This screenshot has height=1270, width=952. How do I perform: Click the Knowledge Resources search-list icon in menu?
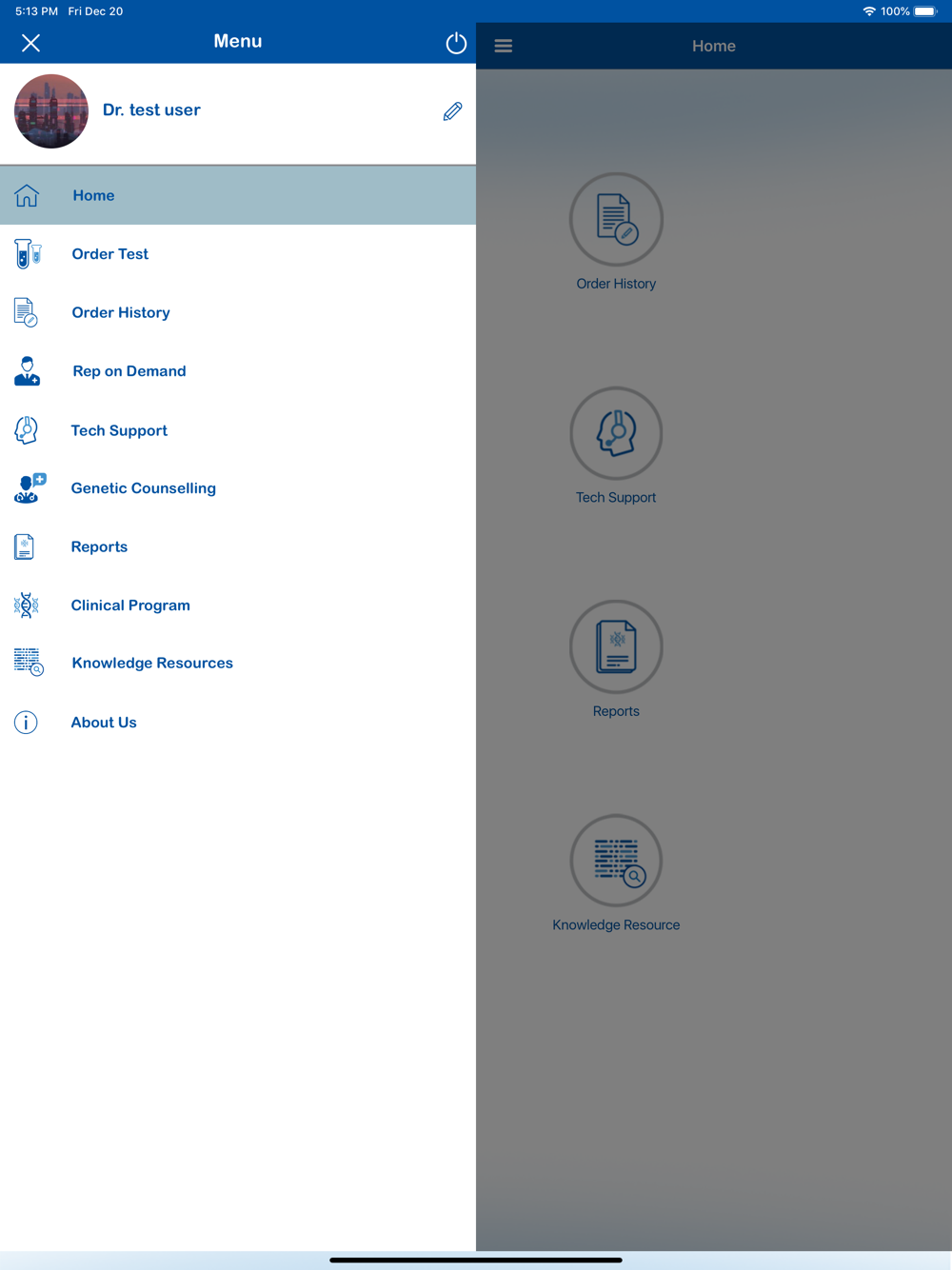[29, 663]
